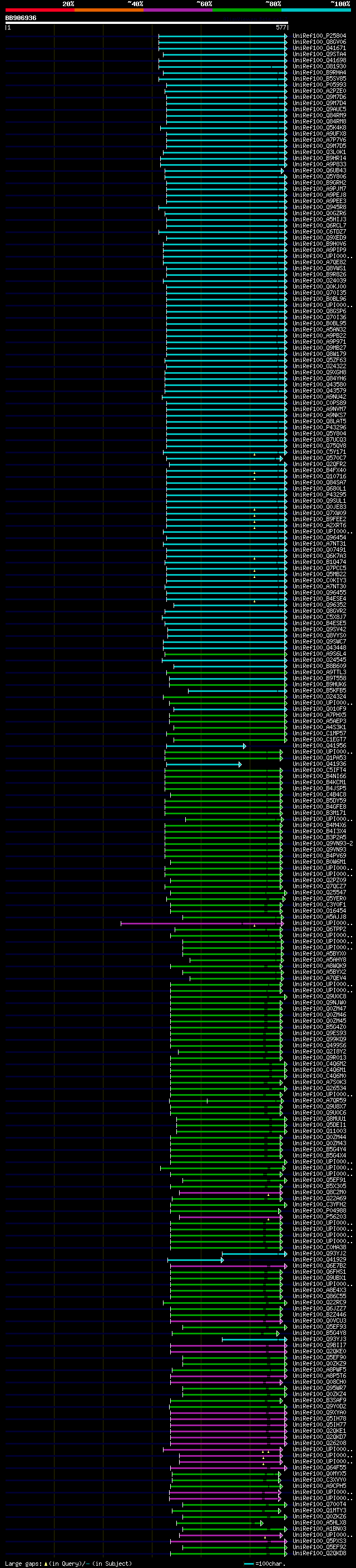Open hit UniRef100_Q41671
Image resolution: width=356 pixels, height=1568 pixels.
[x=319, y=48]
